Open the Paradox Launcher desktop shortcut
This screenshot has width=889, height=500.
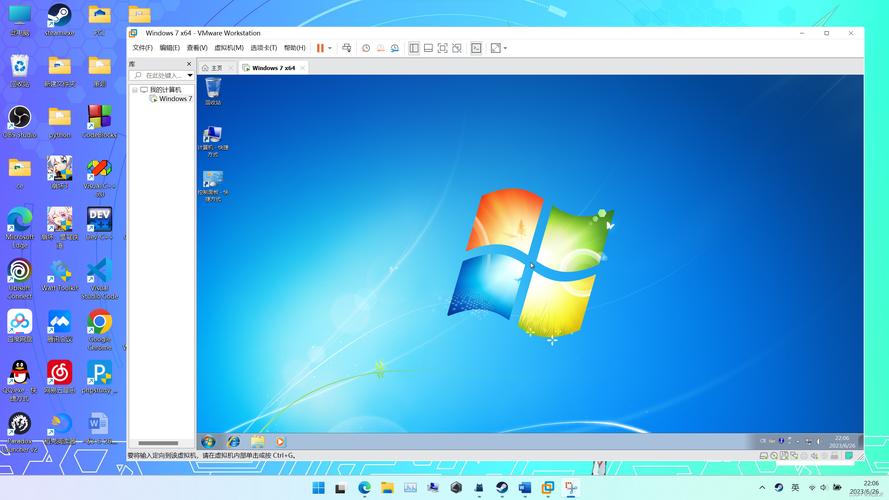20,432
